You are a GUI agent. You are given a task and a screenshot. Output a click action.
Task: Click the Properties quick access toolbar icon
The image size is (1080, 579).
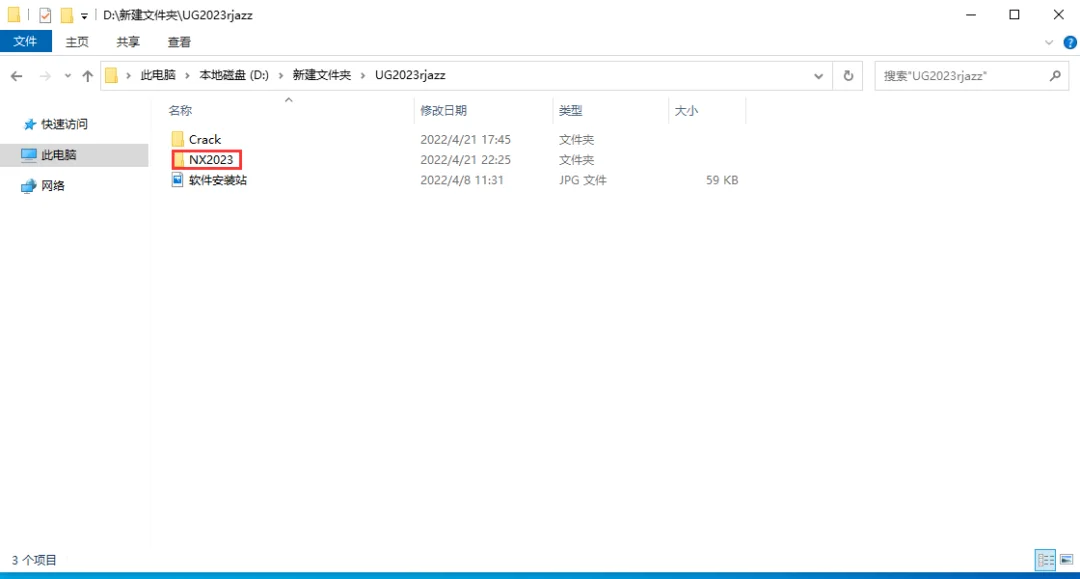tap(45, 14)
